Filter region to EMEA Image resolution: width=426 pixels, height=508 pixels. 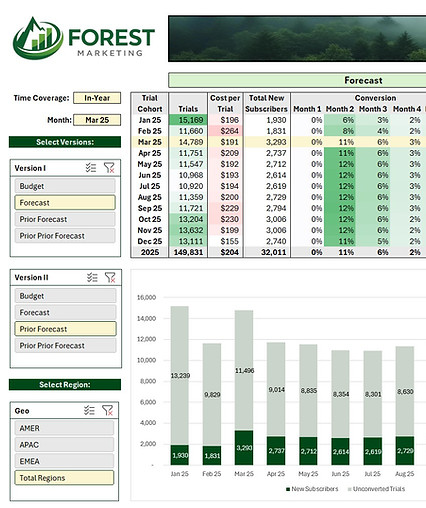64,461
